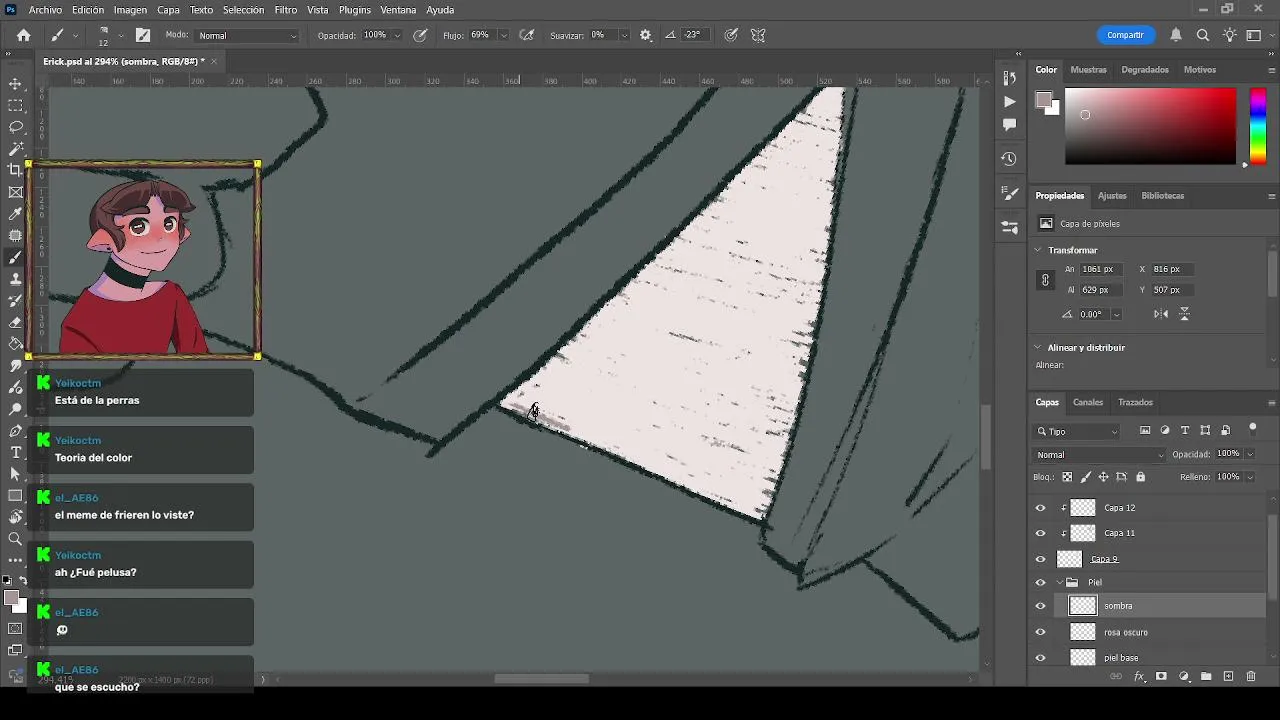The height and width of the screenshot is (720, 1280).
Task: Hide the Capa 11 layer
Action: [x=1040, y=533]
